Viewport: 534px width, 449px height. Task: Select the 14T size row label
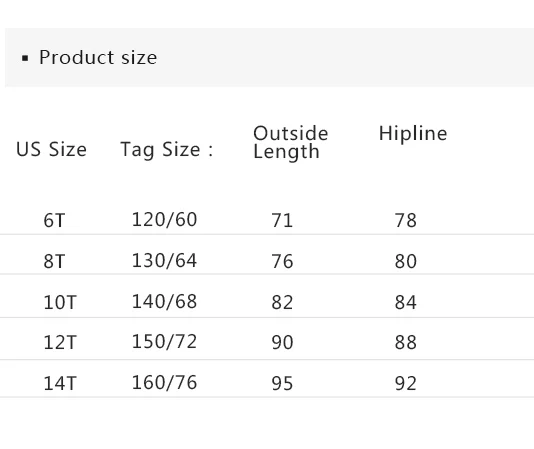click(x=60, y=383)
